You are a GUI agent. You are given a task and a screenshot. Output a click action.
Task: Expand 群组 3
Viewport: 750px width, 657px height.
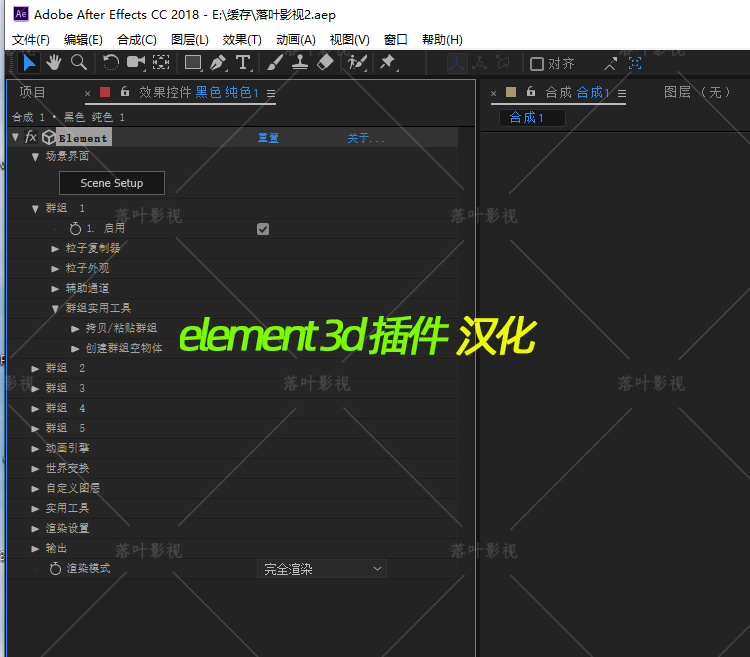click(35, 389)
